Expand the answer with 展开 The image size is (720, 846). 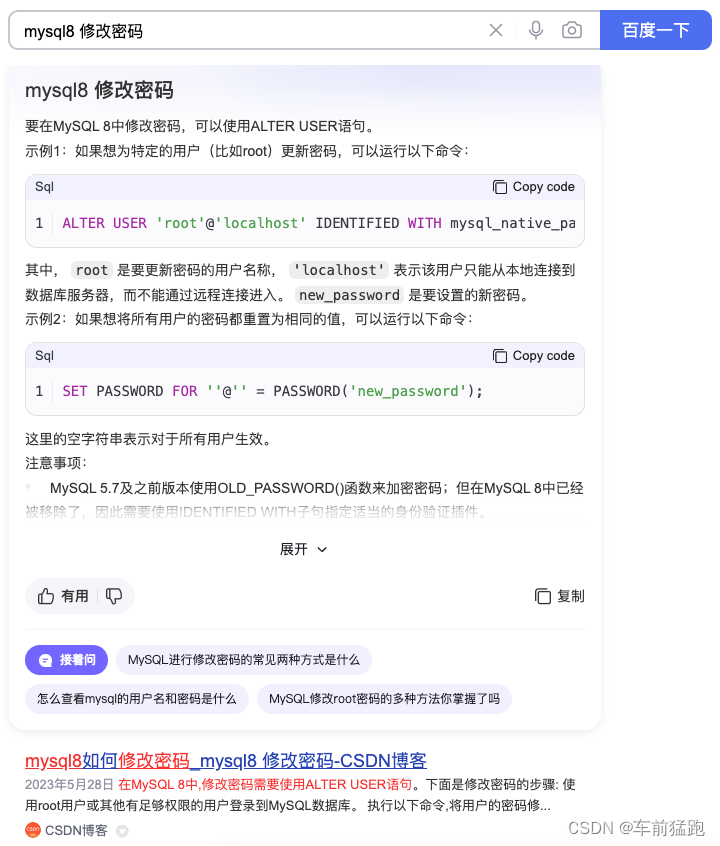click(303, 549)
